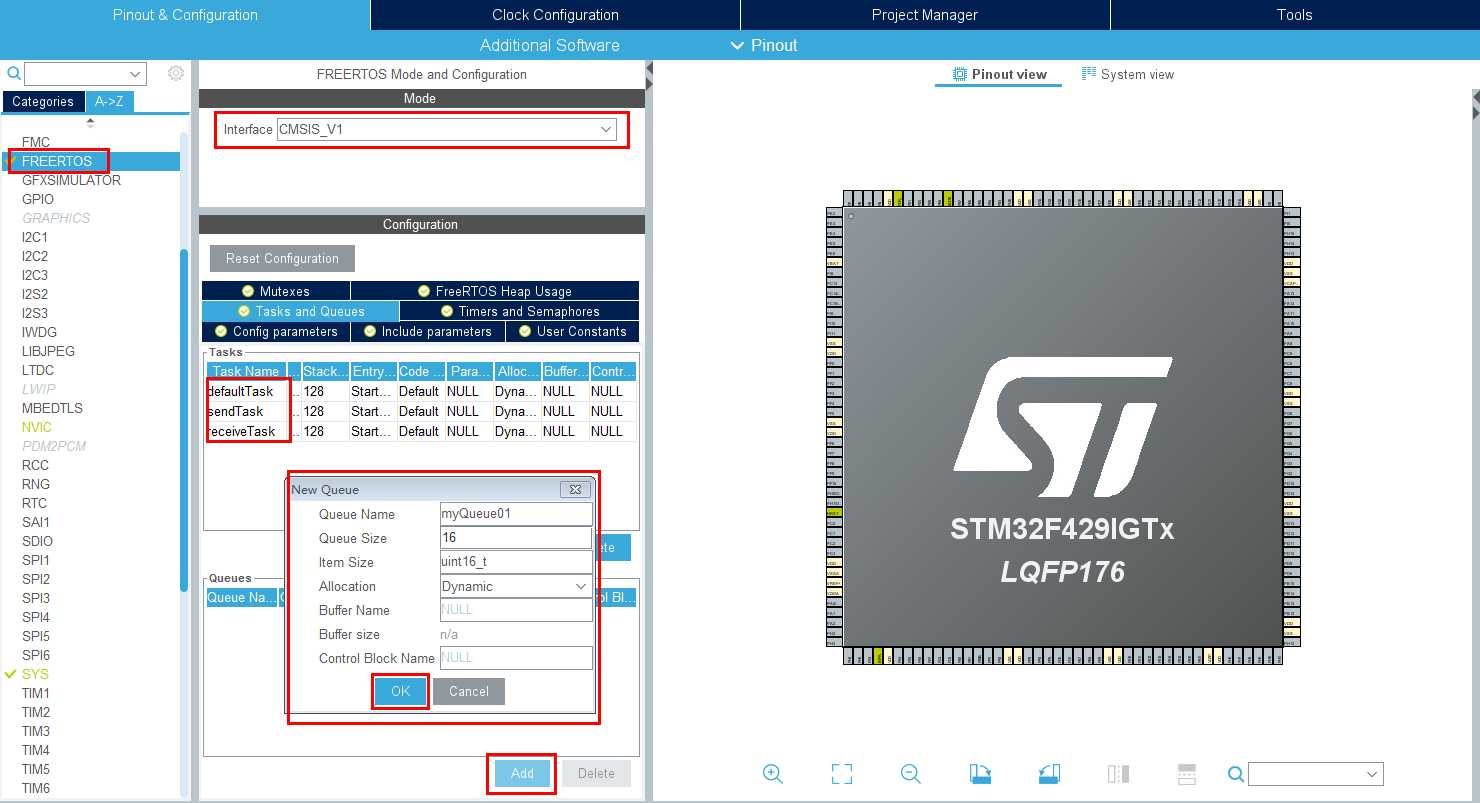
Task: Cancel the New Queue dialog
Action: tap(469, 691)
